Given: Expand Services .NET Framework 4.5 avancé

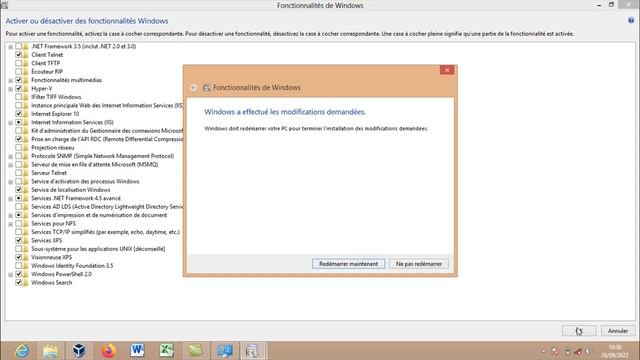Looking at the screenshot, I should click(11, 199).
